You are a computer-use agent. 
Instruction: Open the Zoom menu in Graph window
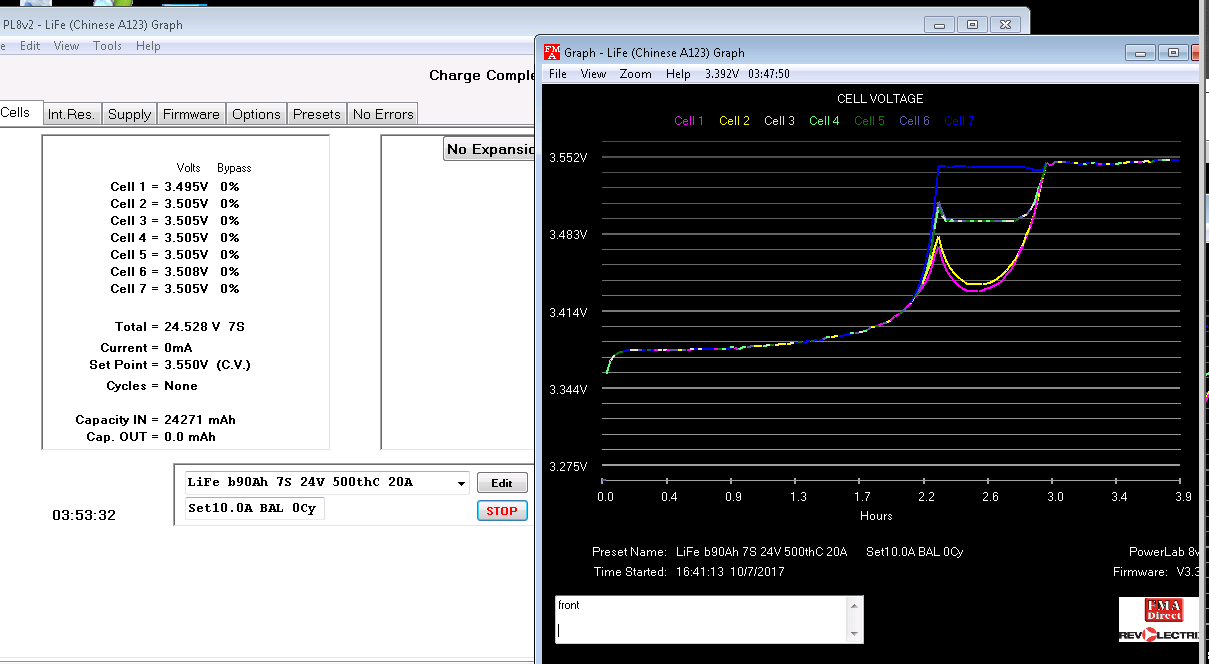[635, 74]
